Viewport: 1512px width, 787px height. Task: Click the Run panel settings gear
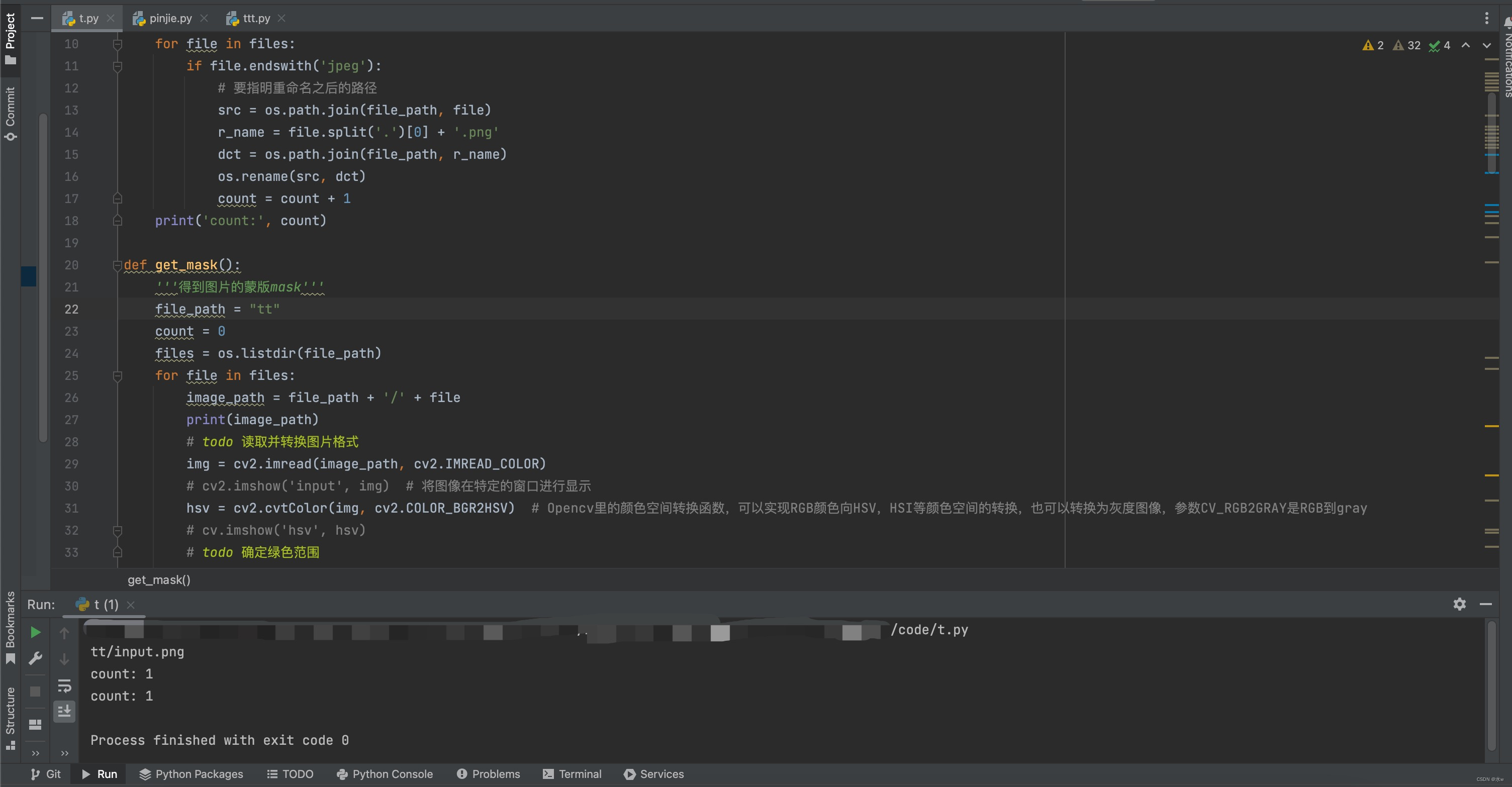coord(1460,604)
